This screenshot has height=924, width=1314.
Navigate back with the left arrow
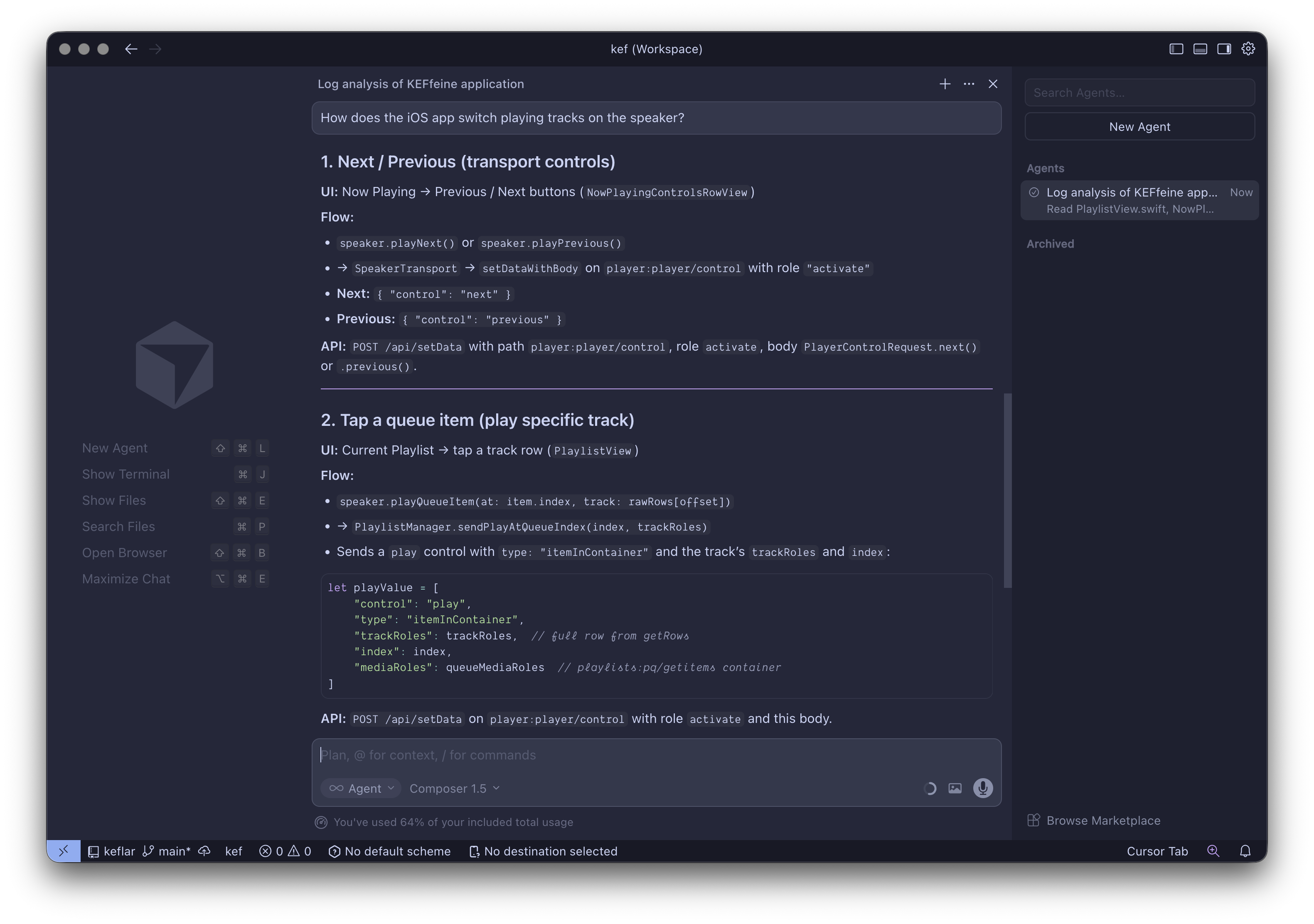point(131,49)
